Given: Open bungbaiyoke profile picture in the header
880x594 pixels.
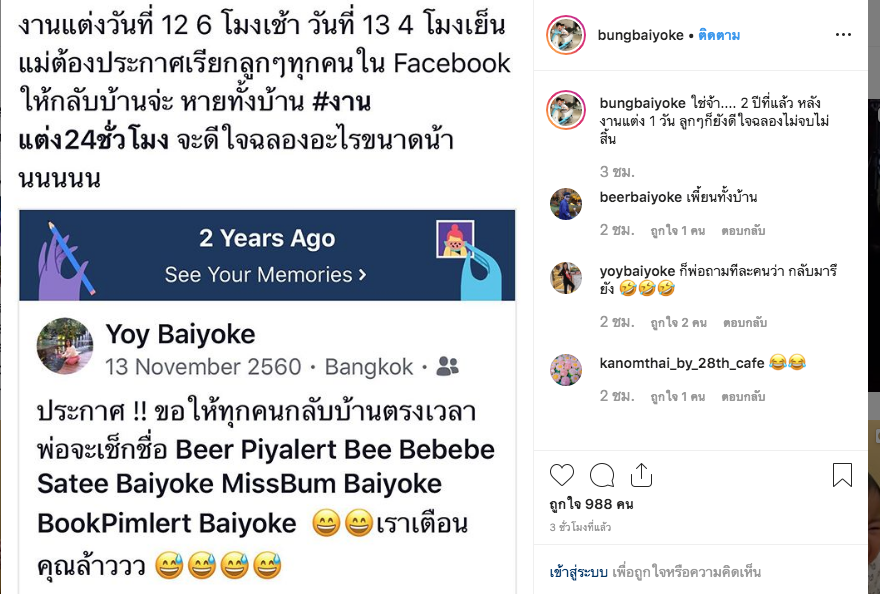Looking at the screenshot, I should (566, 35).
